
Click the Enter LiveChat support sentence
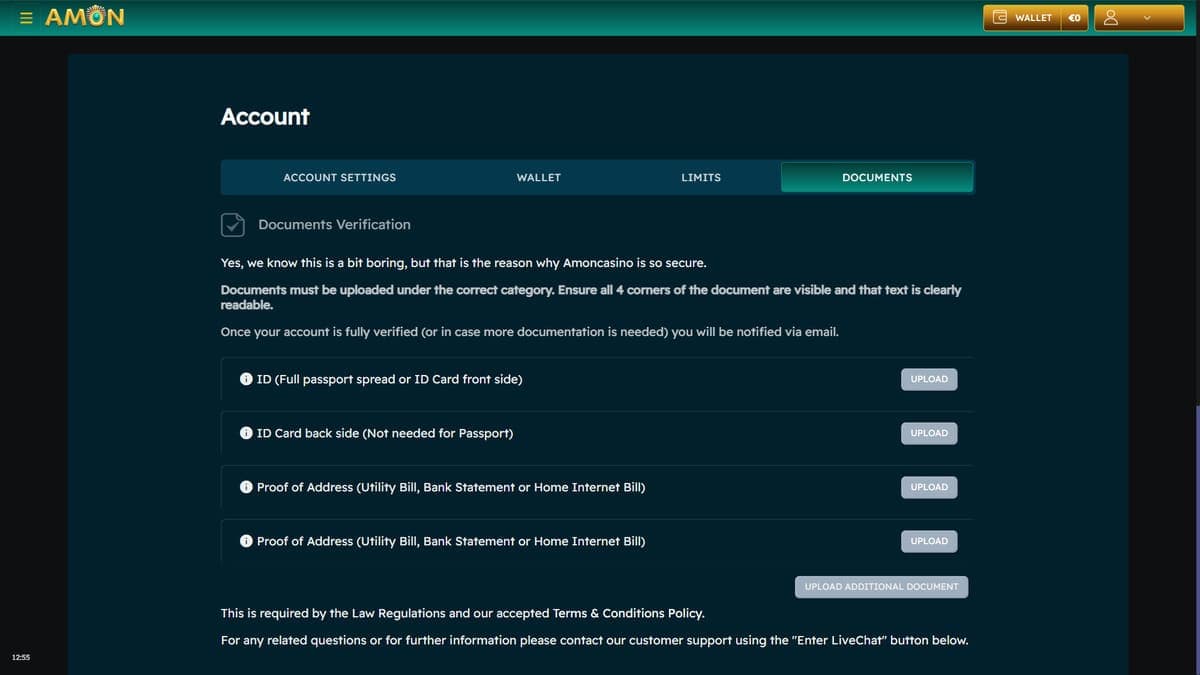594,640
